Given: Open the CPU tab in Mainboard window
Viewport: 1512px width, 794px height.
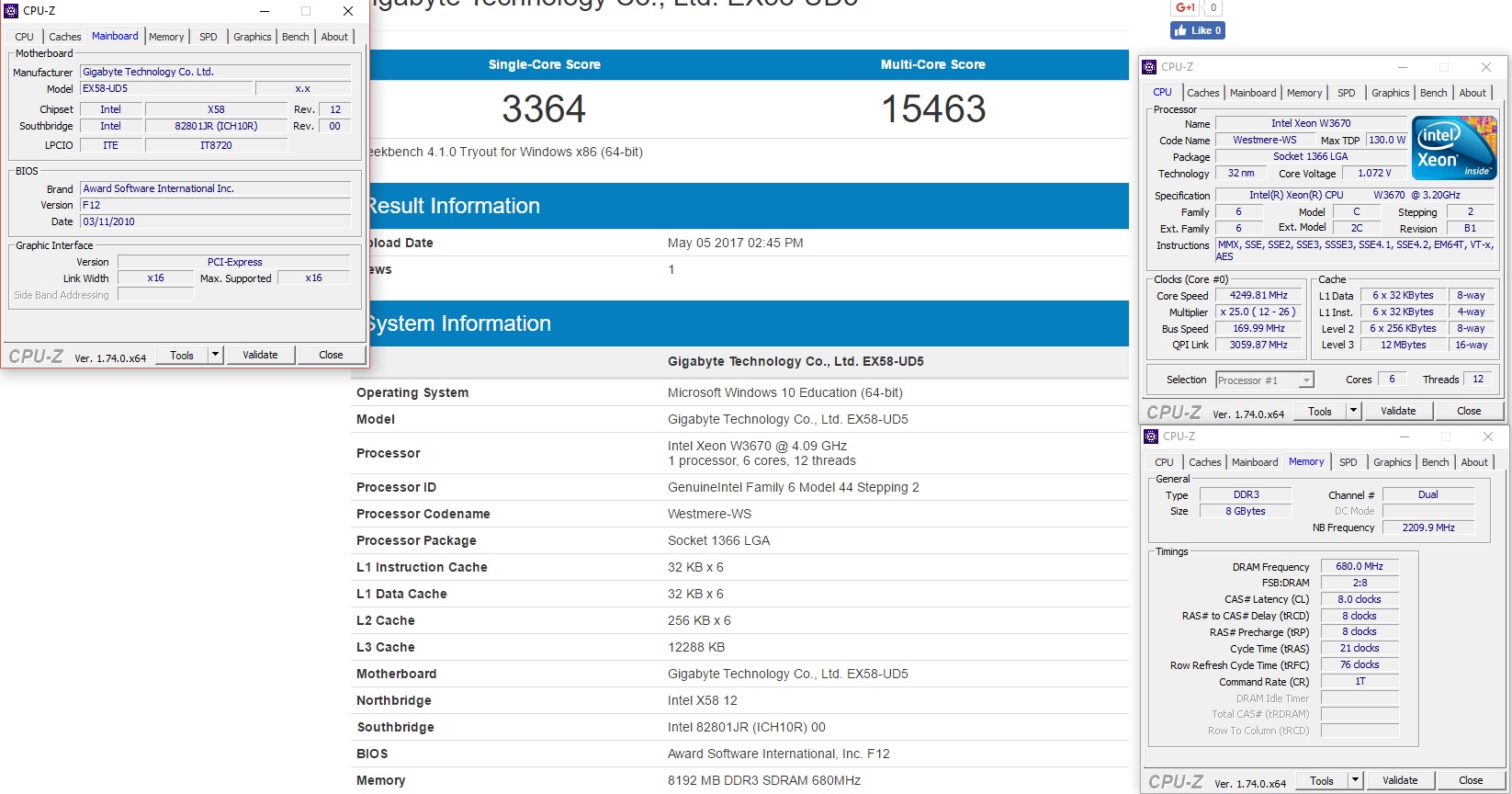Looking at the screenshot, I should 25,37.
